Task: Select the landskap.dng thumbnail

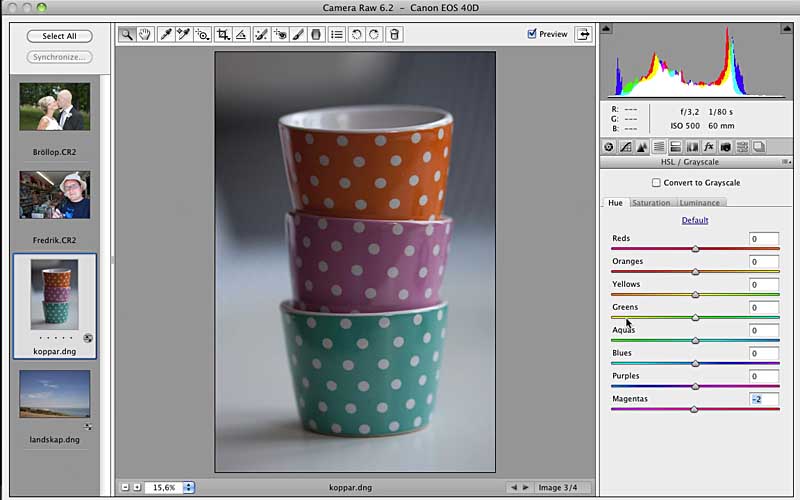Action: point(55,394)
